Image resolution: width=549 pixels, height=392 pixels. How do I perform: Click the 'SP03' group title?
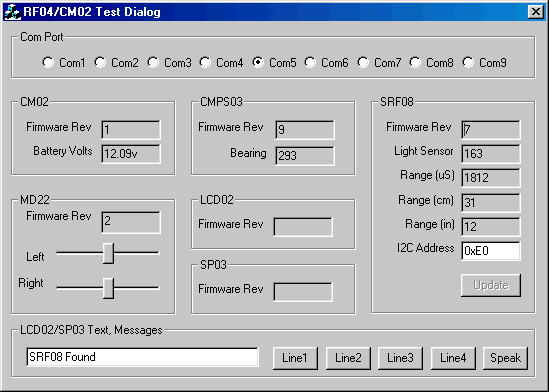[x=214, y=265]
